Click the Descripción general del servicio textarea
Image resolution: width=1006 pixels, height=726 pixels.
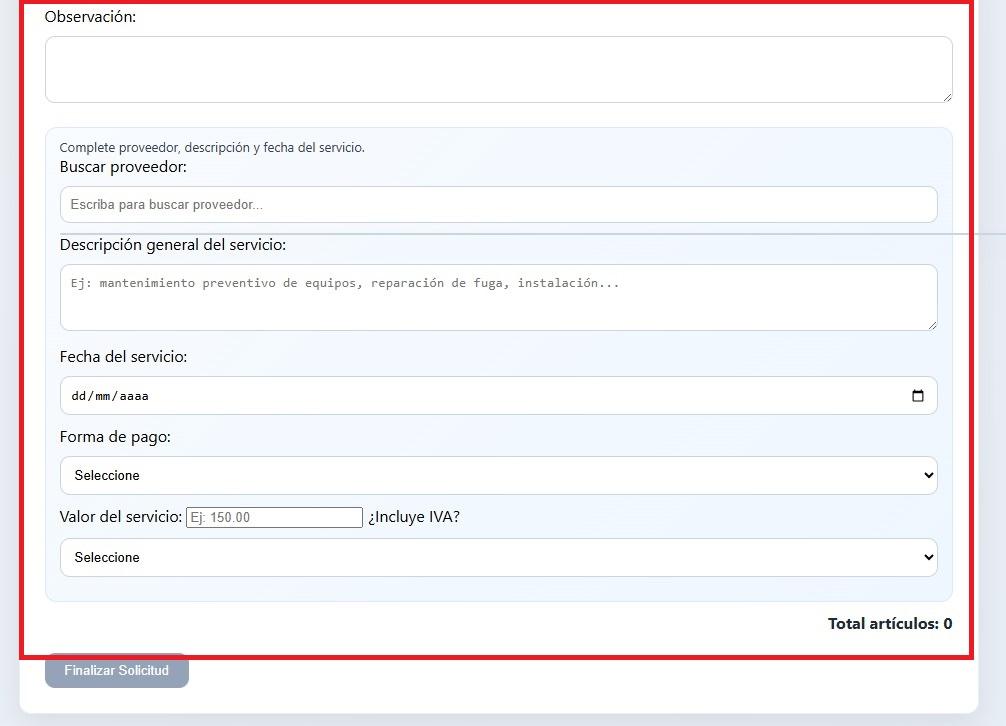pyautogui.click(x=499, y=298)
